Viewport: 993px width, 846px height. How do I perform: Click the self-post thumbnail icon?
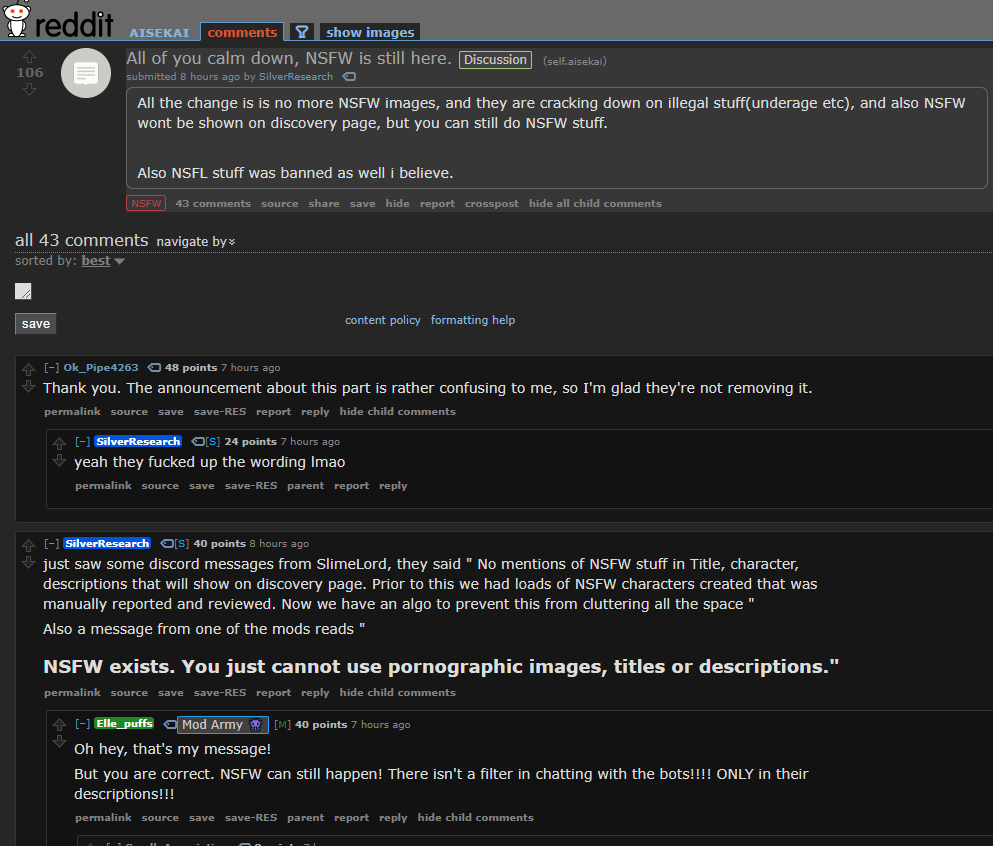pyautogui.click(x=86, y=73)
